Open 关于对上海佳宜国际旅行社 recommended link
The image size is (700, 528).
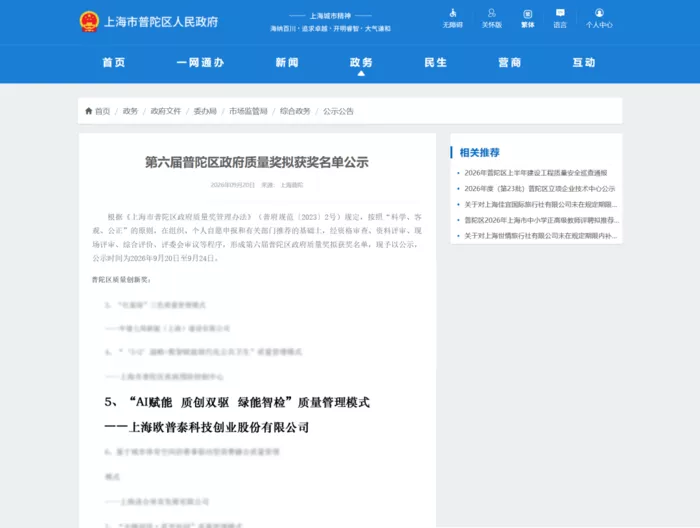tap(541, 204)
